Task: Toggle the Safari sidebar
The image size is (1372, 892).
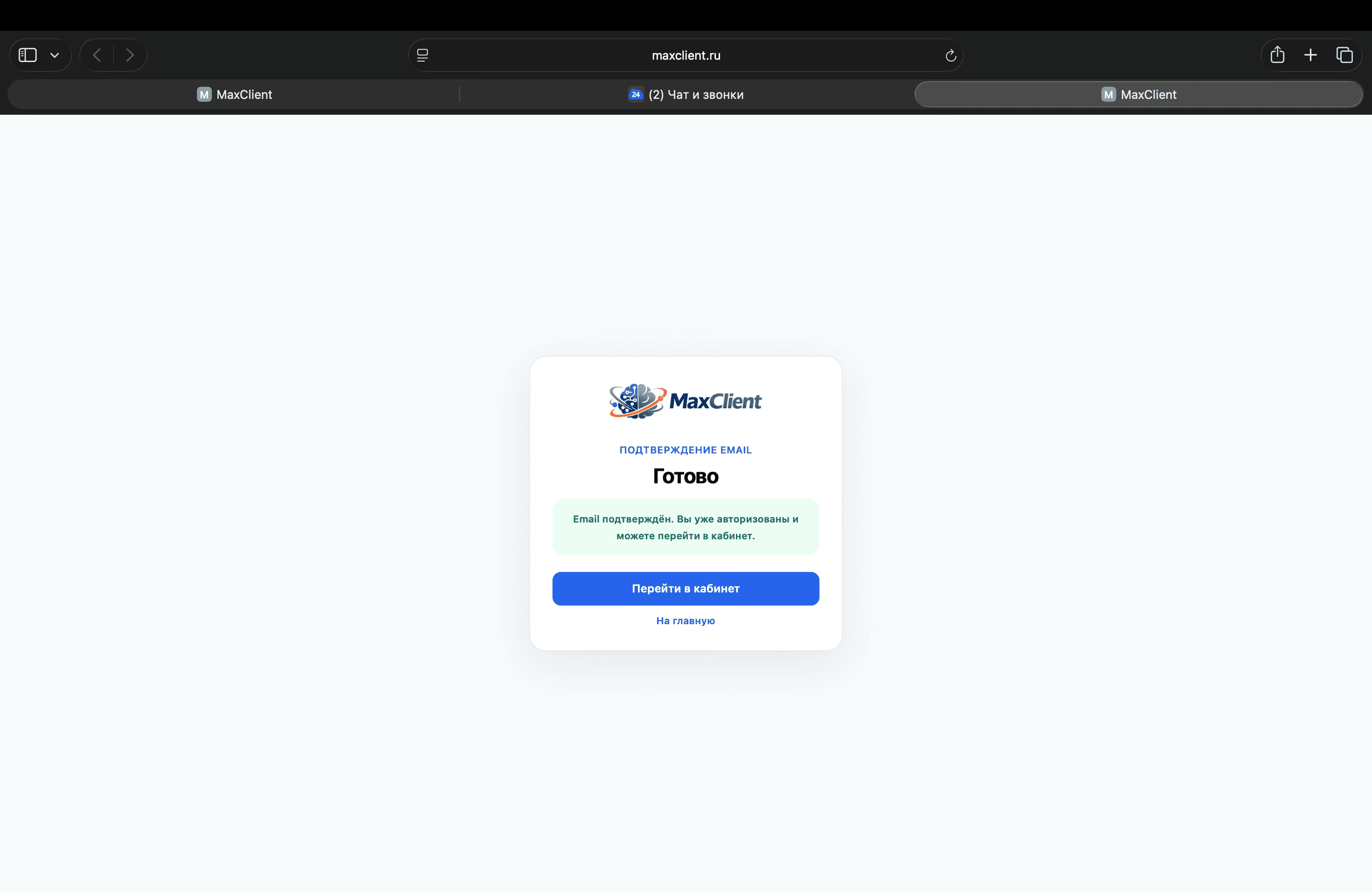Action: (x=28, y=56)
